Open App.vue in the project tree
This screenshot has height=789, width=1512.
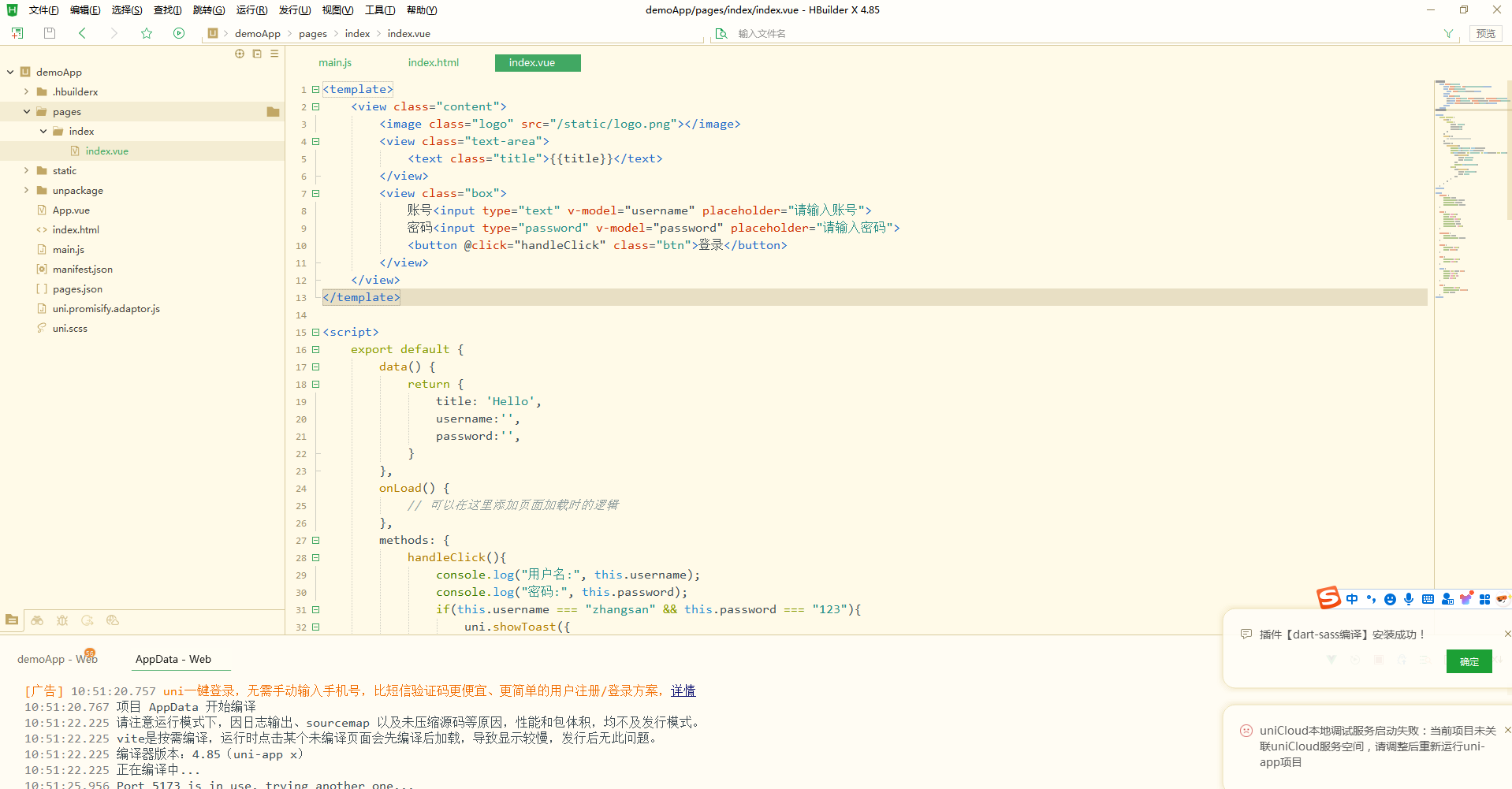pos(71,210)
